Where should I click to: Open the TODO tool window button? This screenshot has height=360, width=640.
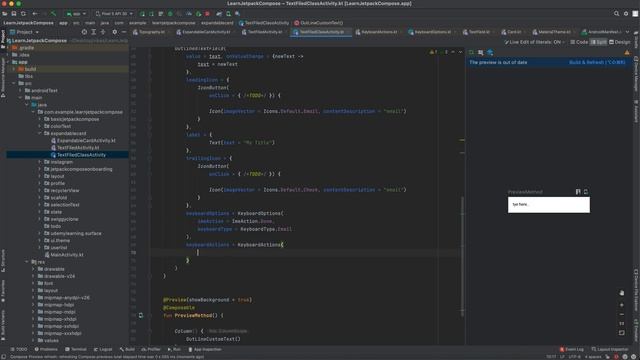coord(19,349)
